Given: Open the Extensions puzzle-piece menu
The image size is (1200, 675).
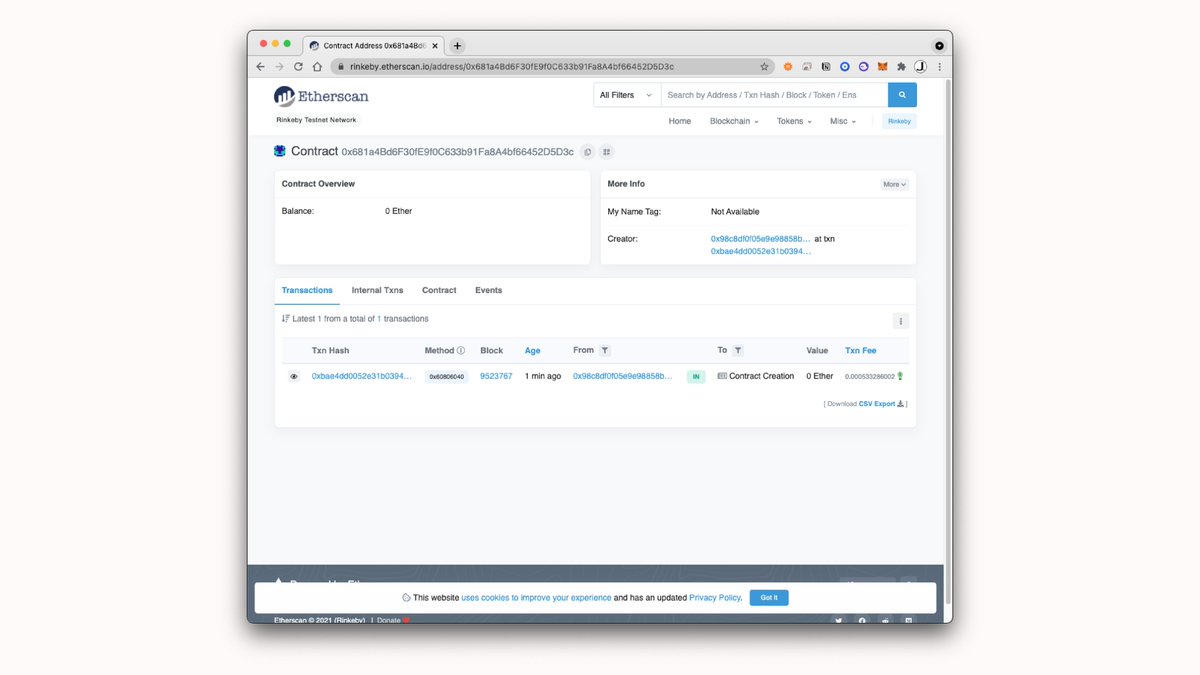Looking at the screenshot, I should (x=901, y=67).
